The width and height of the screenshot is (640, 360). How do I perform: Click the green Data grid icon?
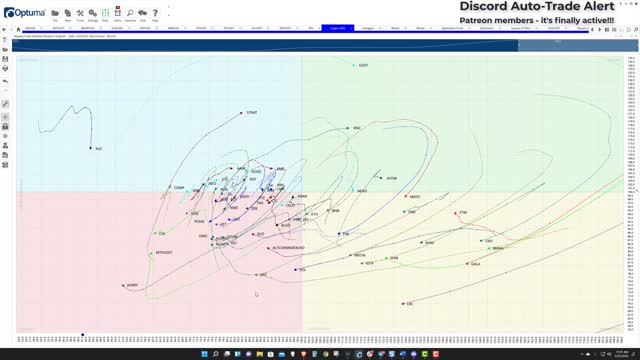(x=105, y=13)
